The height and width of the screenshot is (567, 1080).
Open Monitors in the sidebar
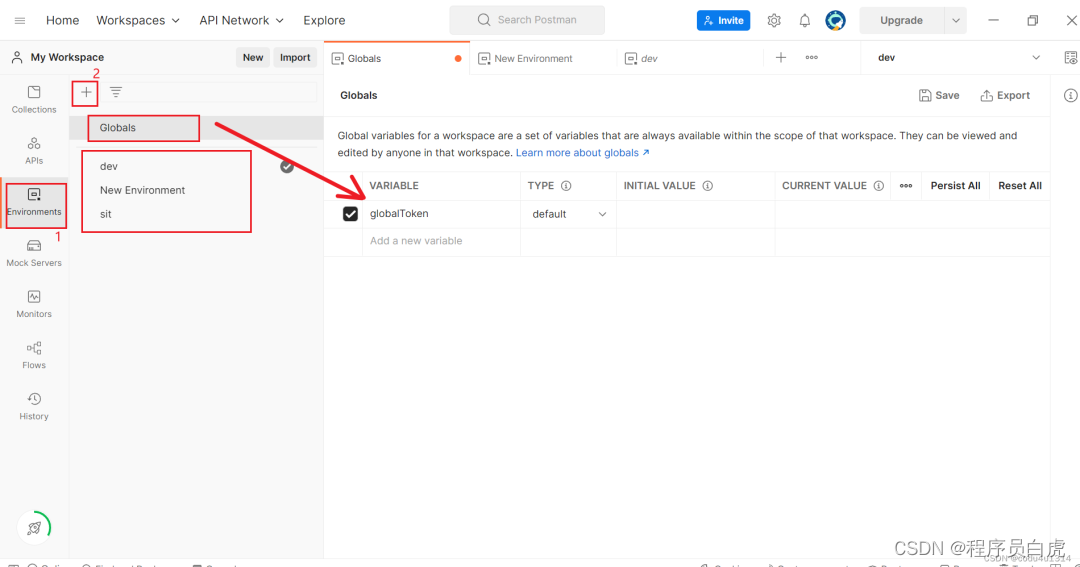tap(34, 305)
